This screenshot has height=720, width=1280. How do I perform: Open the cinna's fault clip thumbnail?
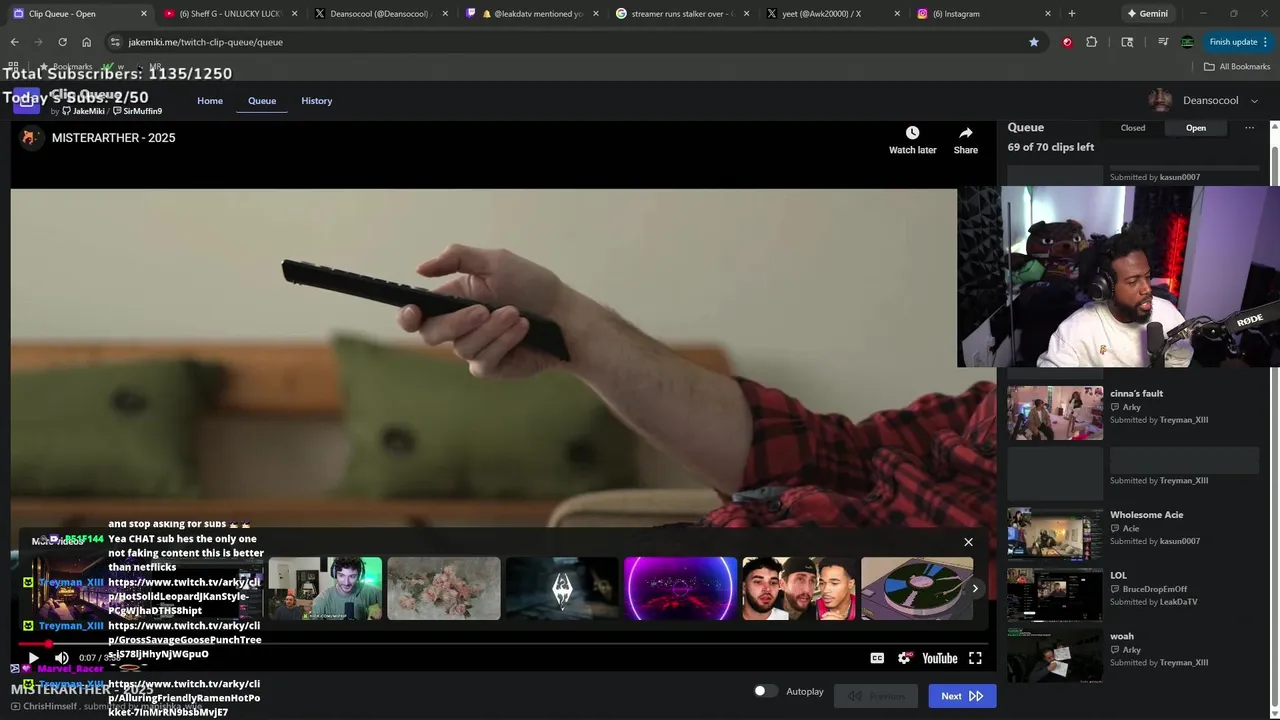[1055, 413]
